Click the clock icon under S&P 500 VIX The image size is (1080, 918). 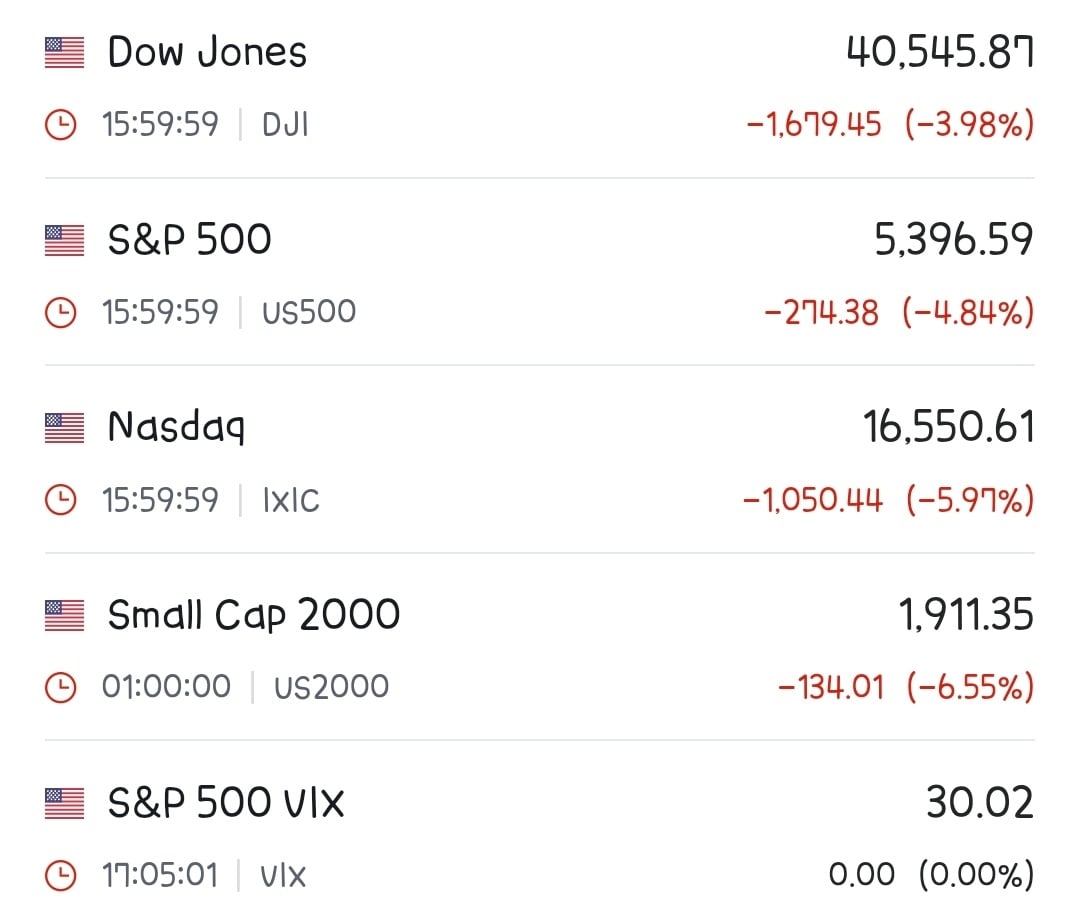click(x=61, y=875)
